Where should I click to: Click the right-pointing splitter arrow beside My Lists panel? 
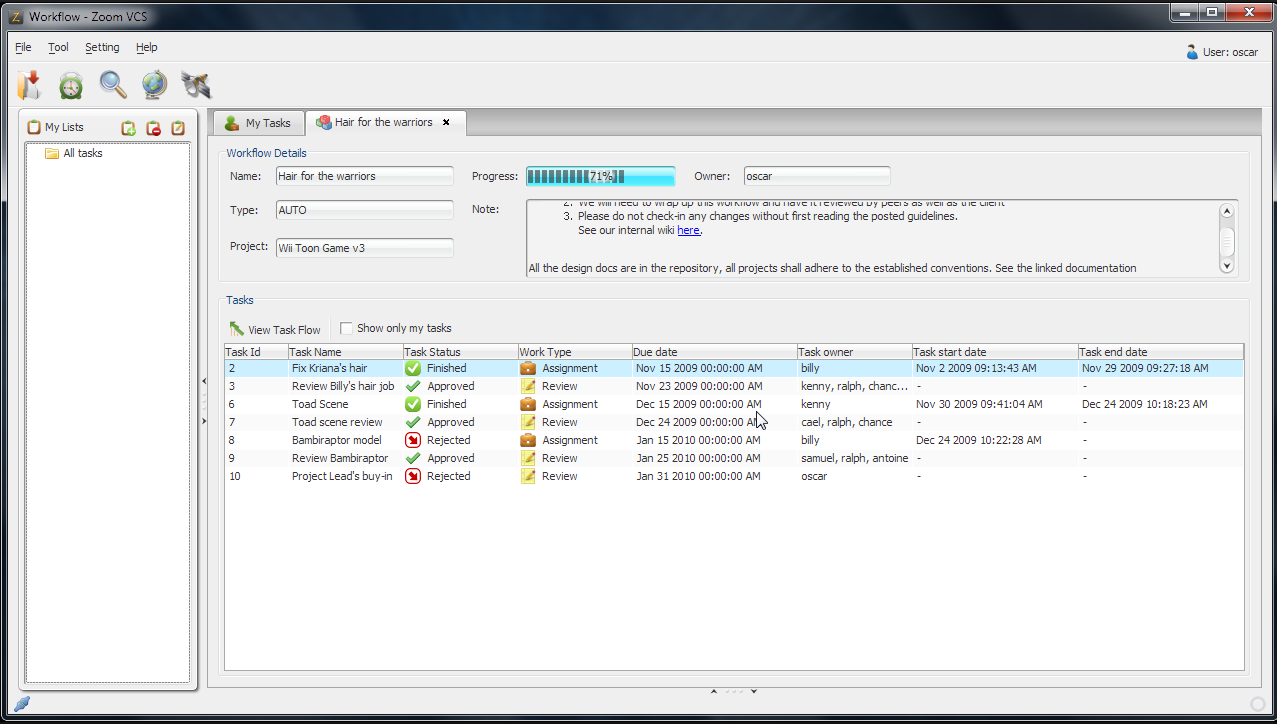tap(203, 421)
